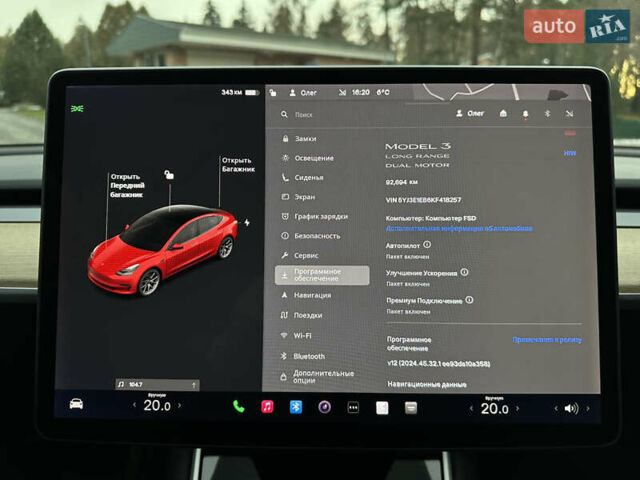Launch the music app icon
The image size is (640, 480).
[267, 407]
